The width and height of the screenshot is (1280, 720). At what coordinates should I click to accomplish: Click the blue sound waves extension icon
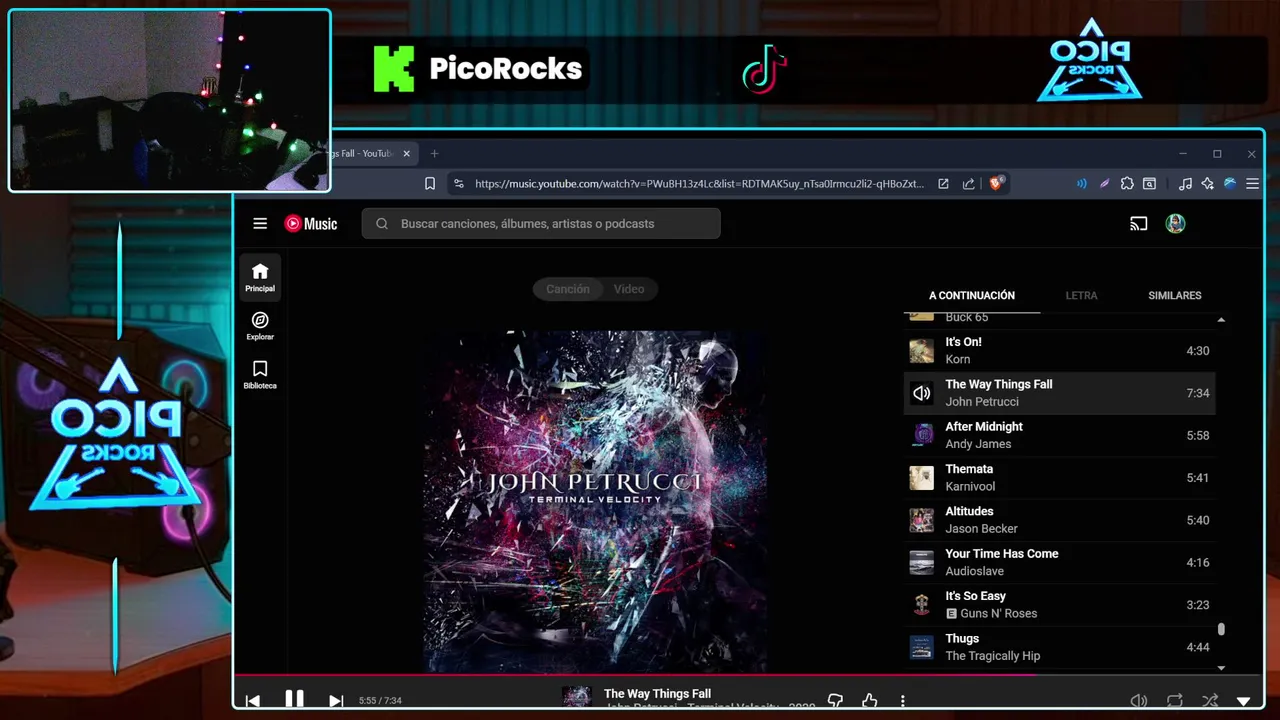(x=1081, y=183)
